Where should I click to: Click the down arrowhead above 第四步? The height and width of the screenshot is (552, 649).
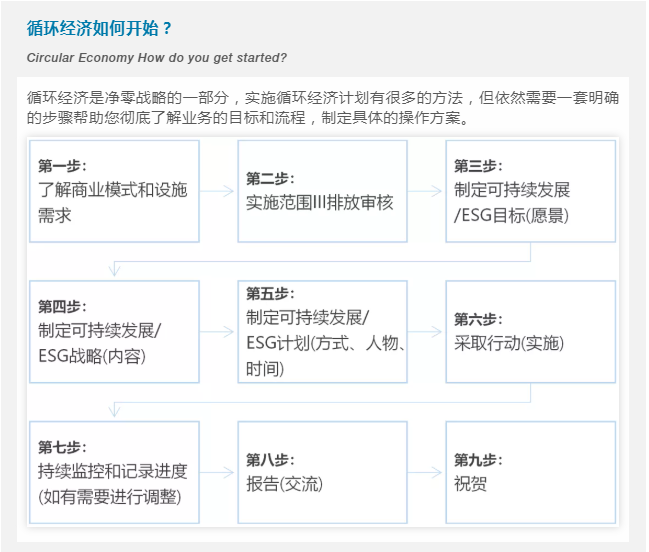tap(114, 270)
